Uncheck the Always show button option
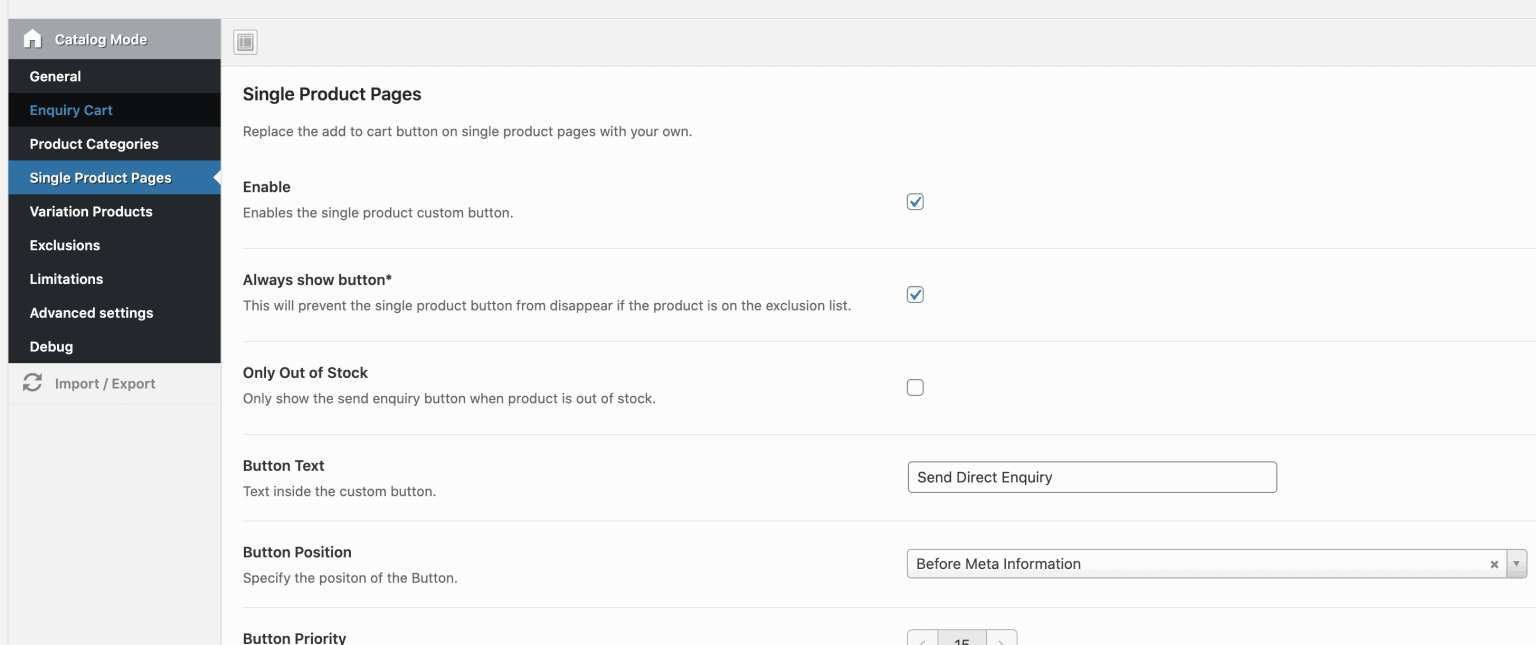The height and width of the screenshot is (645, 1536). [914, 294]
